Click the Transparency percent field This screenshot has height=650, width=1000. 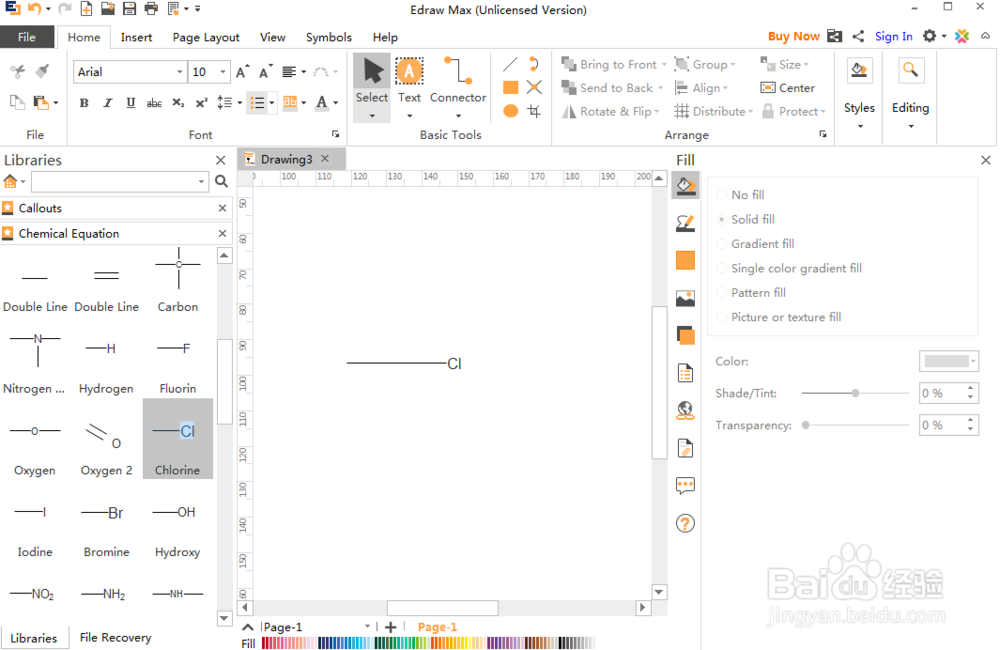(x=943, y=425)
